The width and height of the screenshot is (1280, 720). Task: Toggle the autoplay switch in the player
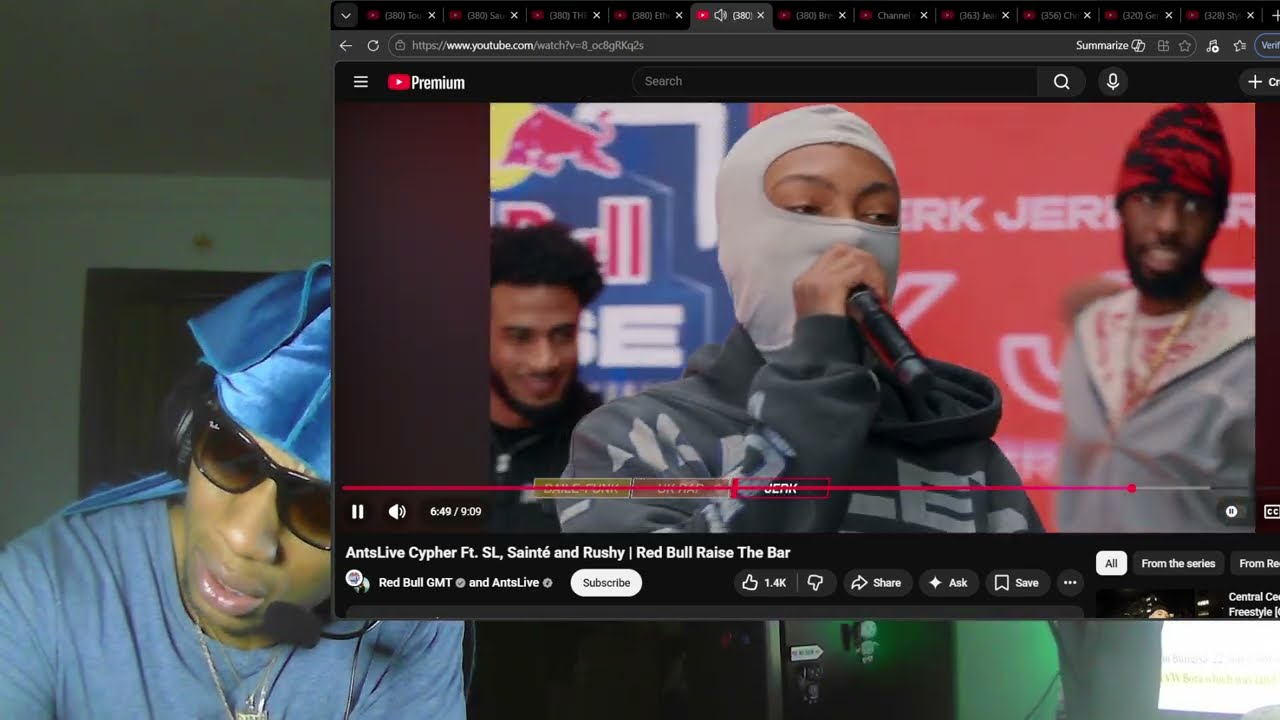(x=1231, y=512)
